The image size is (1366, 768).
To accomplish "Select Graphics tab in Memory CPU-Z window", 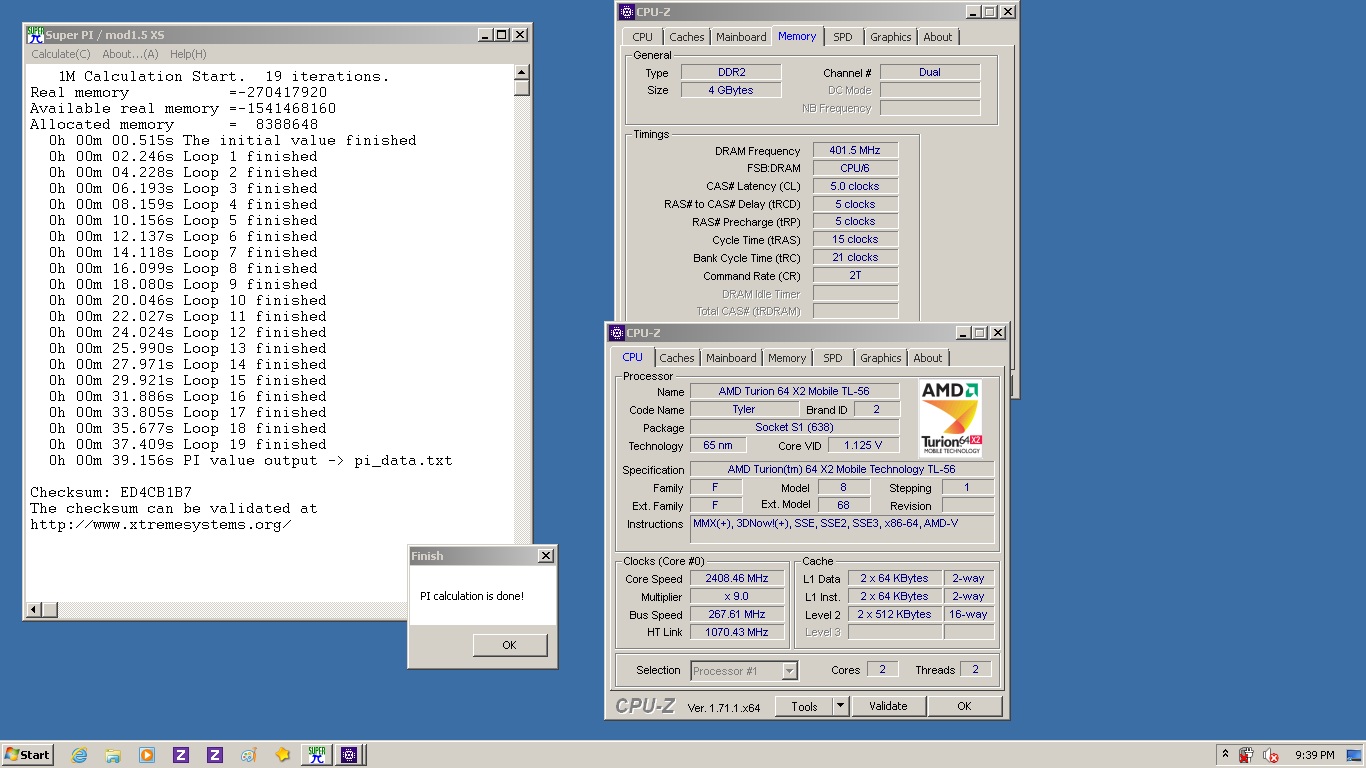I will [890, 37].
